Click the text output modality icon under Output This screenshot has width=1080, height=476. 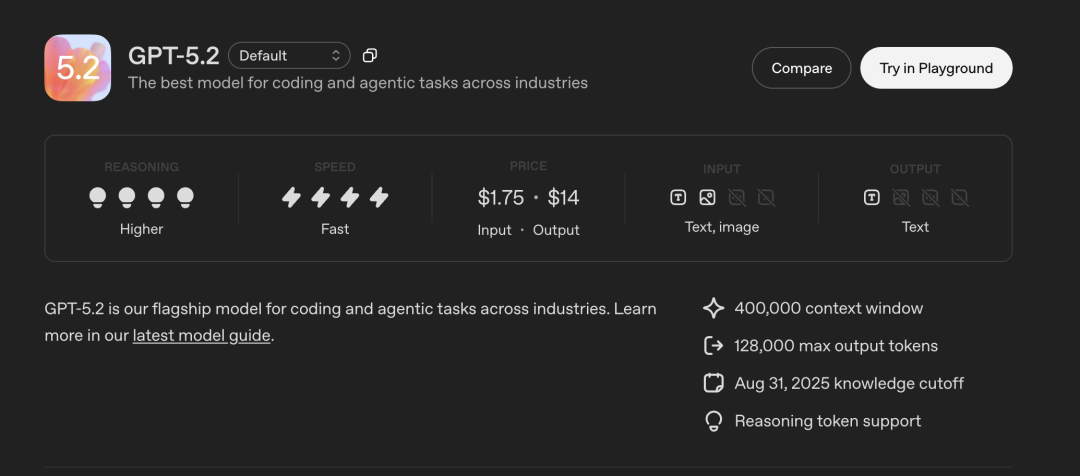[x=871, y=198]
